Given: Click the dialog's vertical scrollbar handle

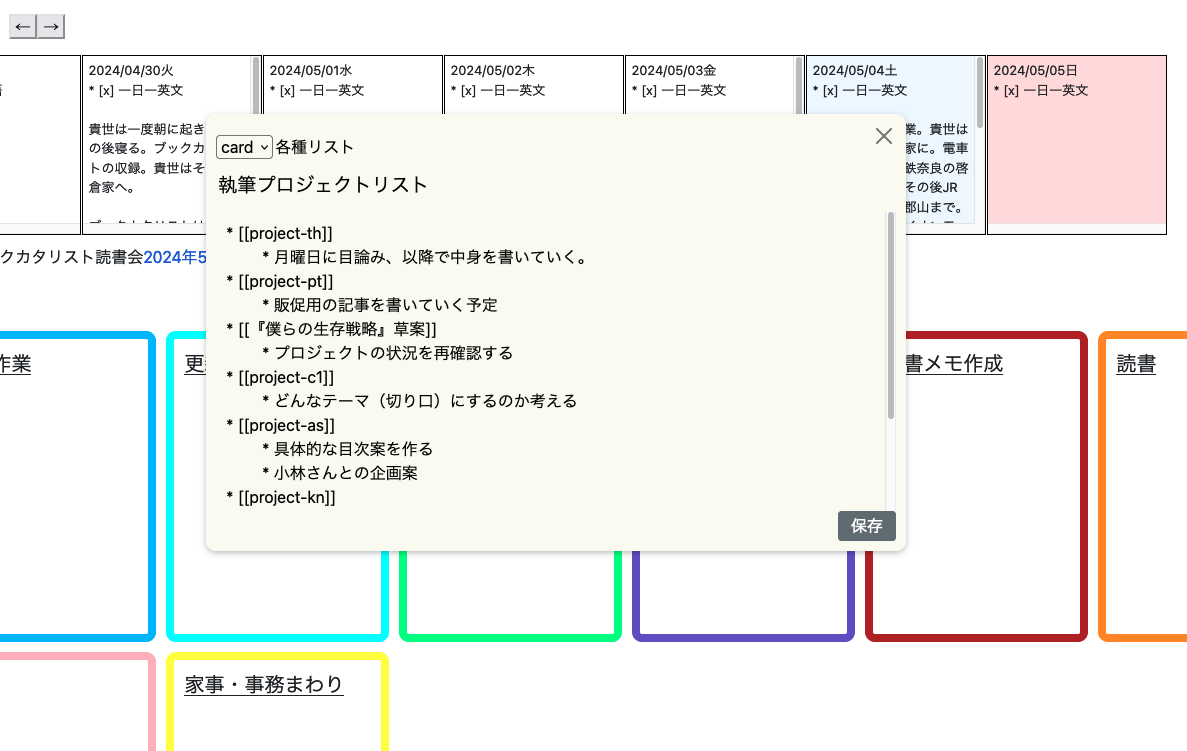Looking at the screenshot, I should (891, 310).
